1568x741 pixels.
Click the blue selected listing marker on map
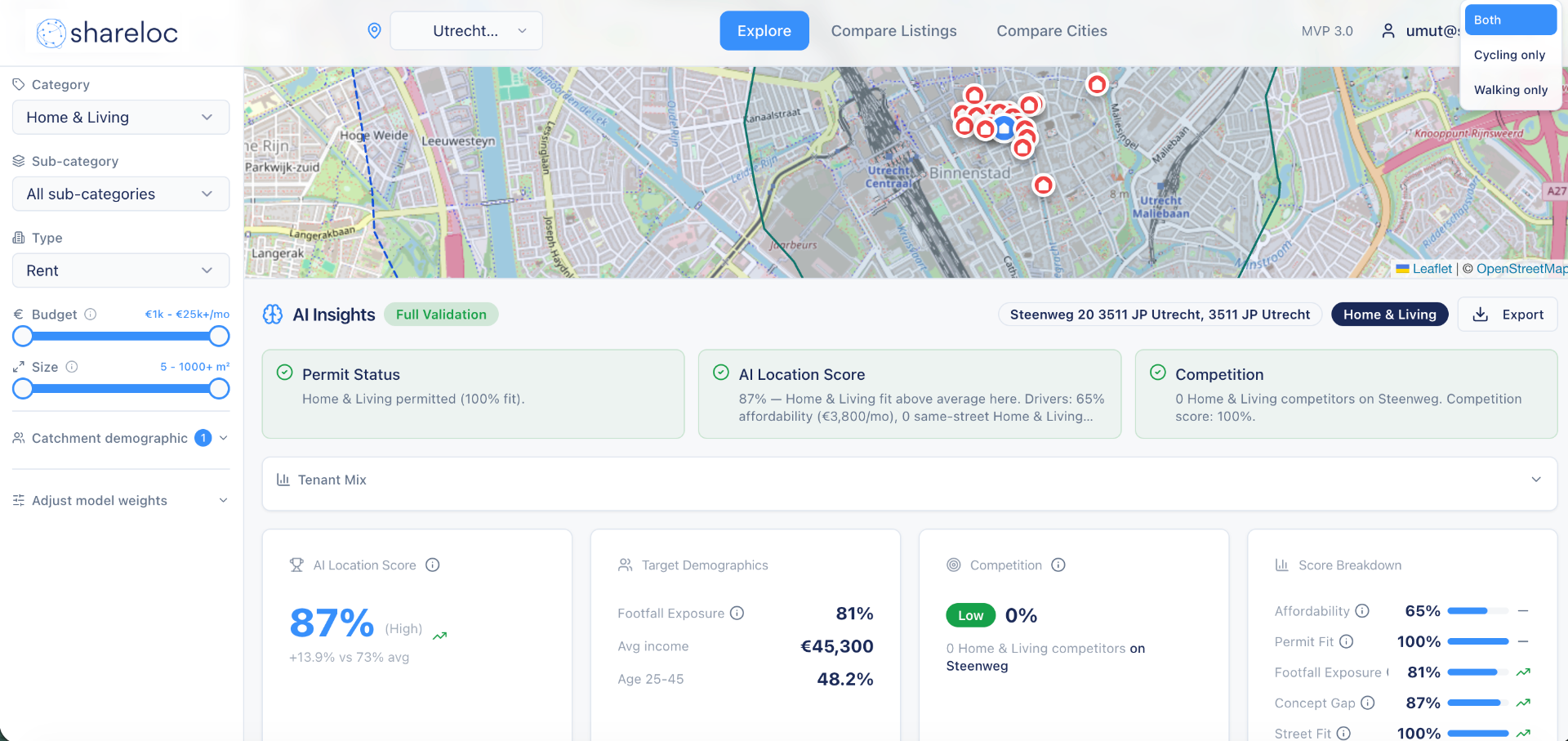pos(1004,128)
